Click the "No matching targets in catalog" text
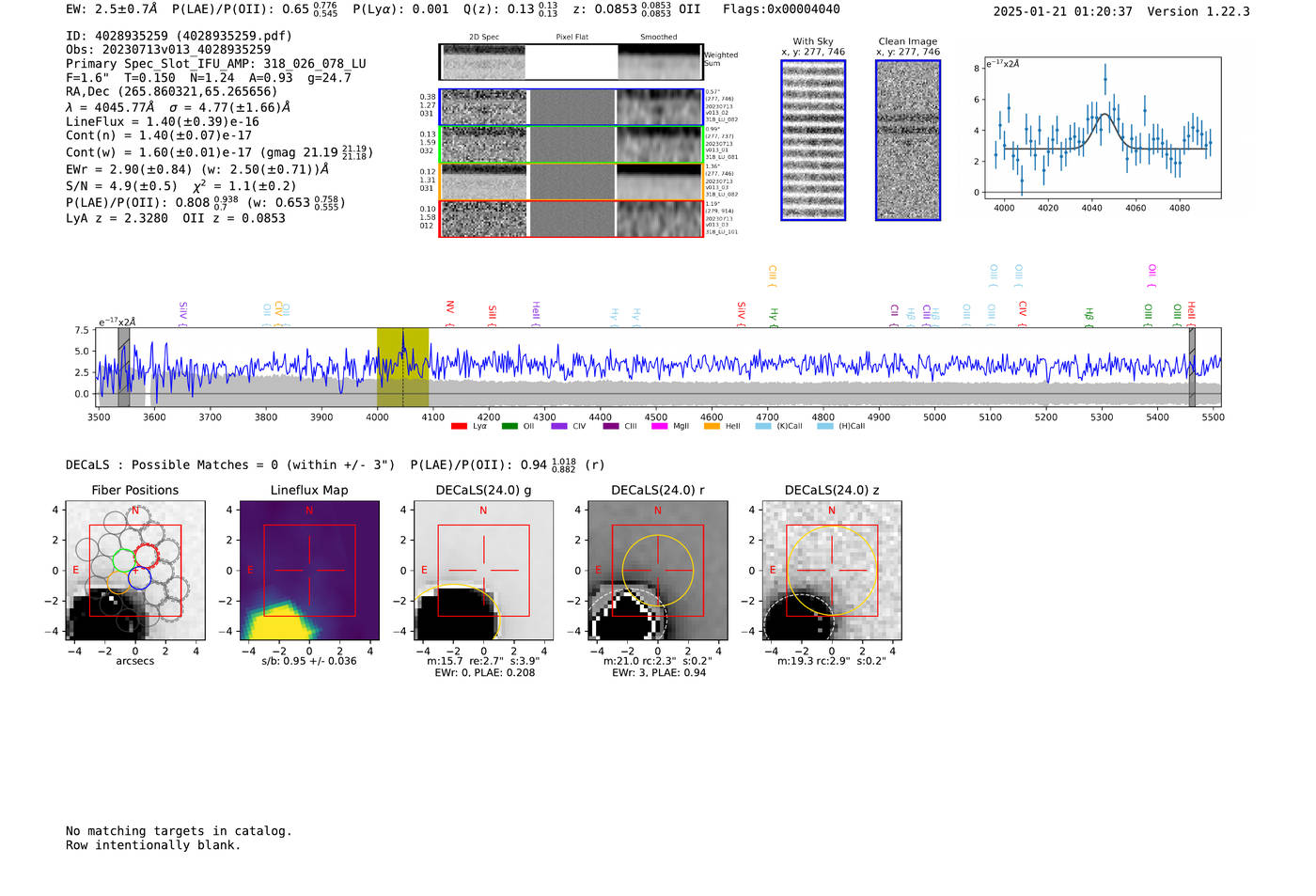The height and width of the screenshot is (896, 1316). (x=179, y=831)
